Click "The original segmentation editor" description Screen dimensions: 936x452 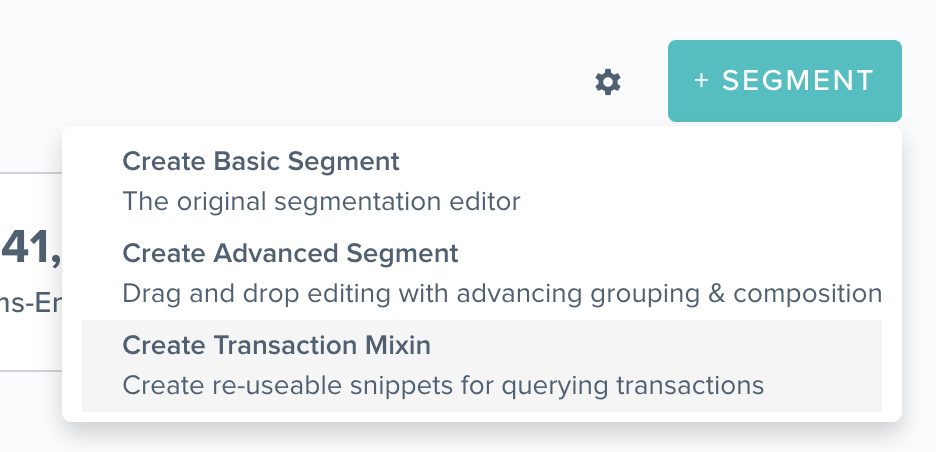[x=321, y=201]
